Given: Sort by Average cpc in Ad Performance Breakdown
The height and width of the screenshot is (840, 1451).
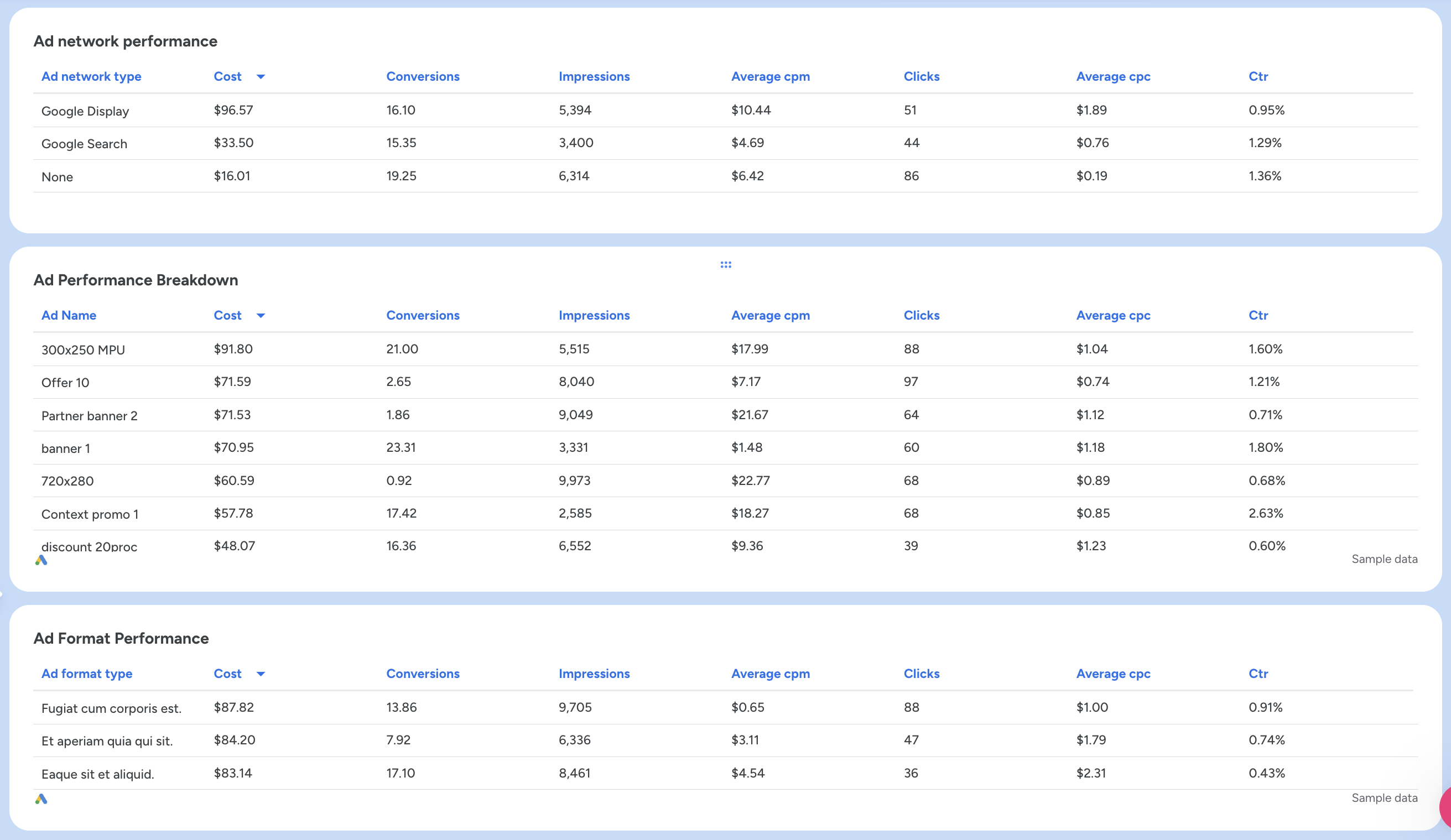Looking at the screenshot, I should coord(1113,316).
